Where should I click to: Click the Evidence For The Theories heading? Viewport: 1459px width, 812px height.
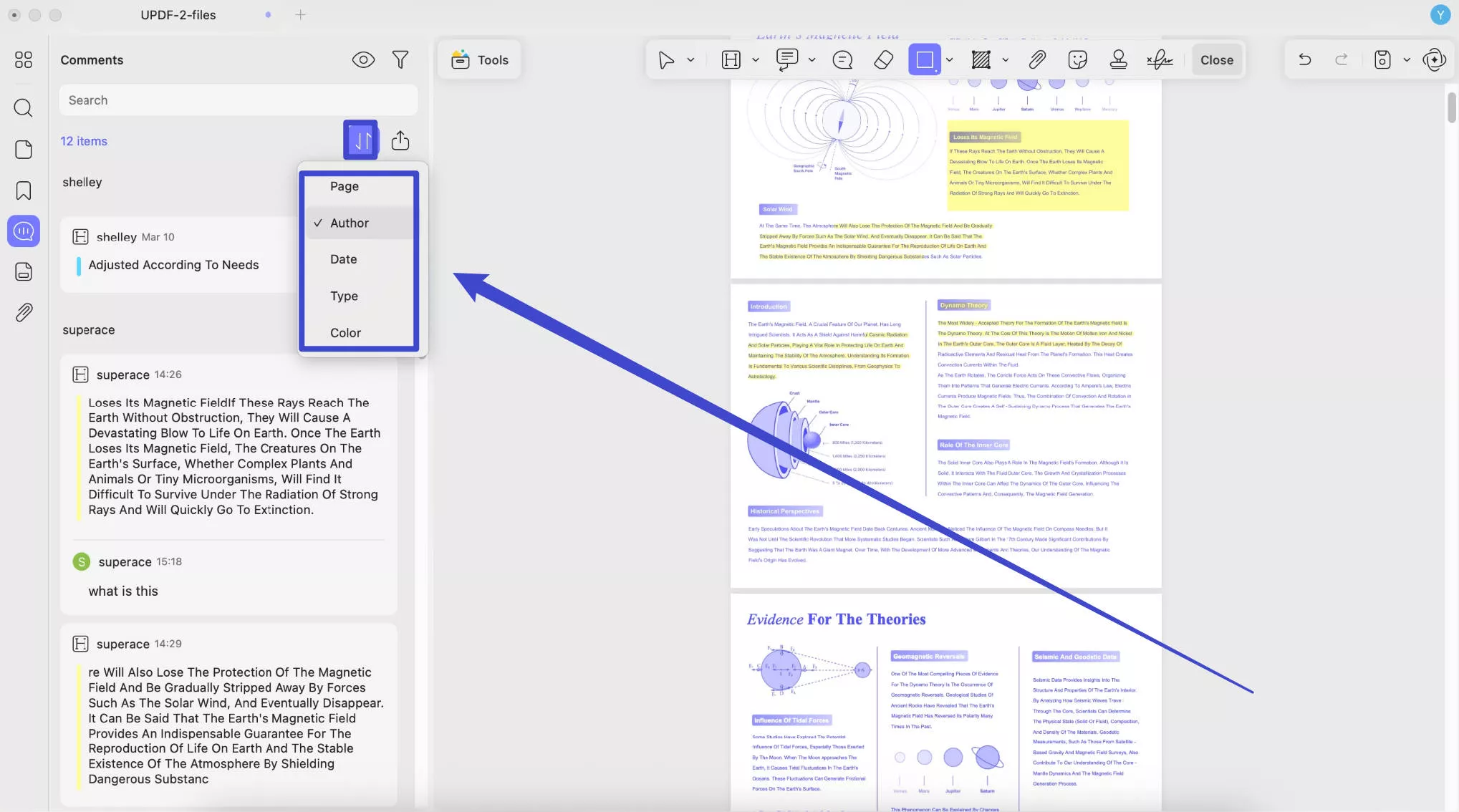[x=836, y=619]
